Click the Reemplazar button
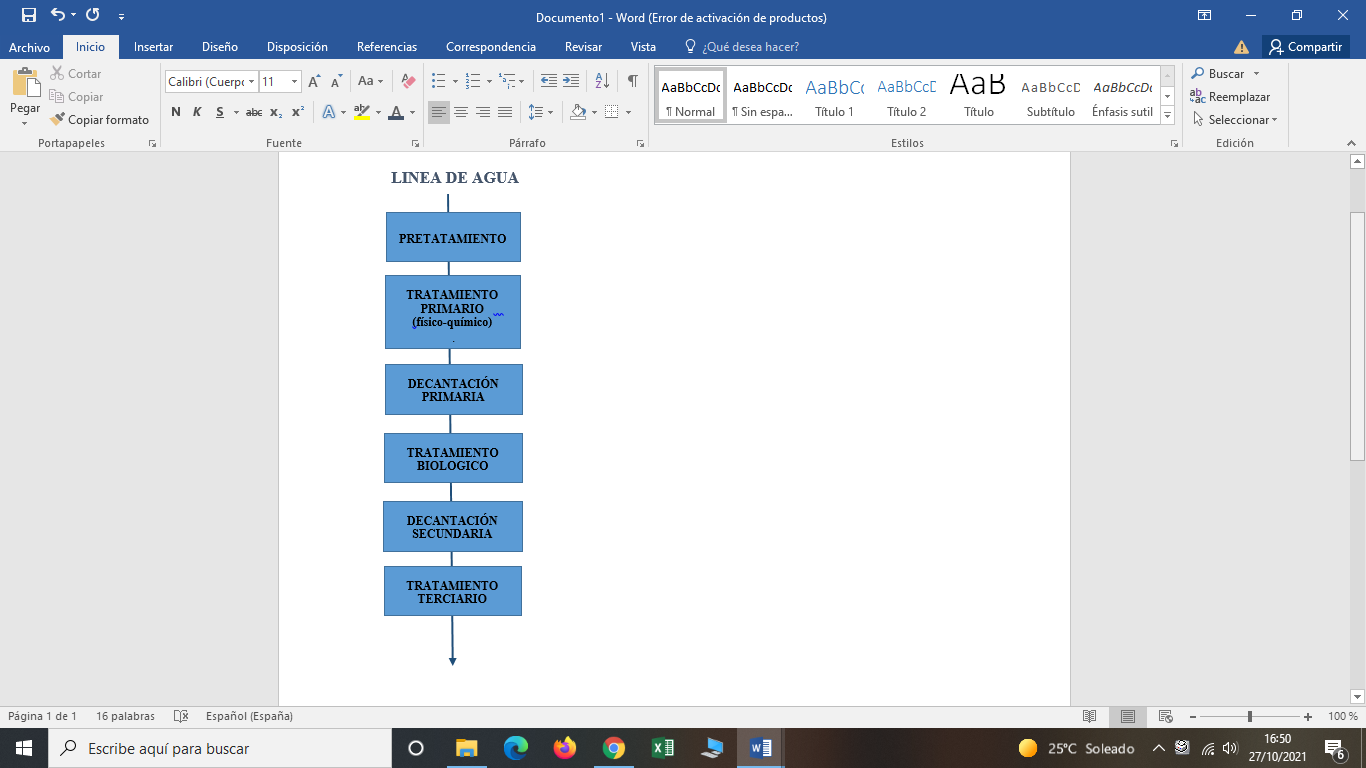Screen dimensions: 1366x768 [1230, 97]
